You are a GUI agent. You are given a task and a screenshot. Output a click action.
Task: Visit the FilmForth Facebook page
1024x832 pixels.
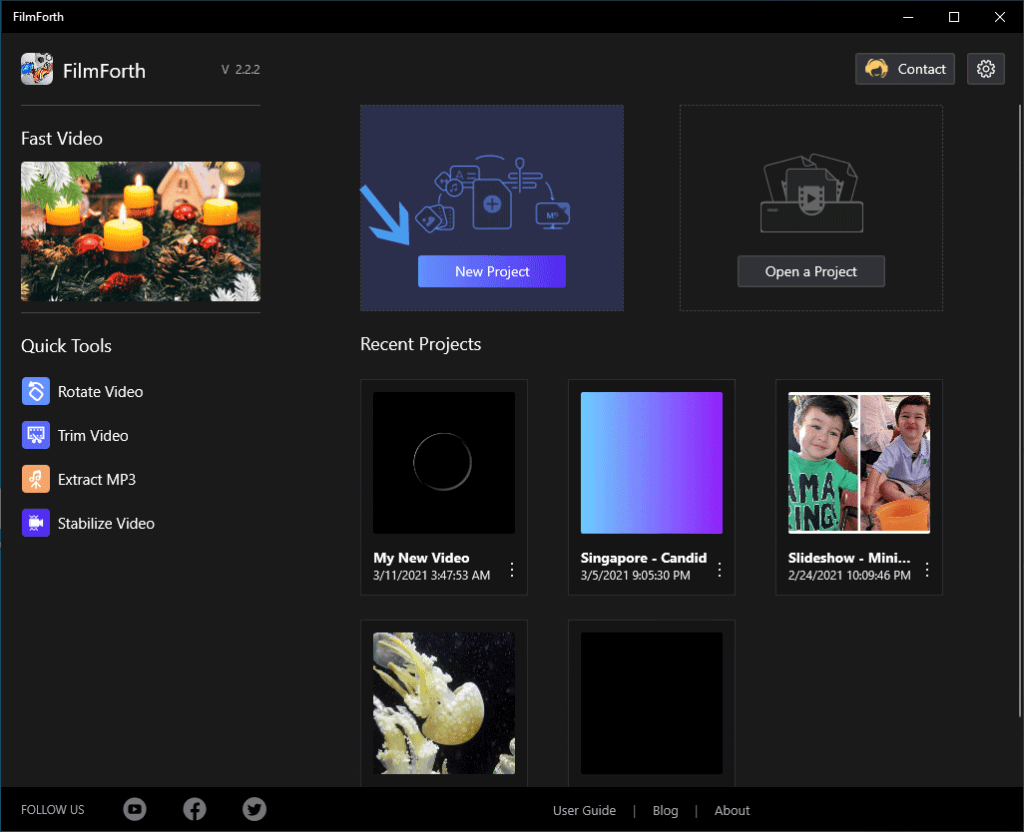point(194,809)
